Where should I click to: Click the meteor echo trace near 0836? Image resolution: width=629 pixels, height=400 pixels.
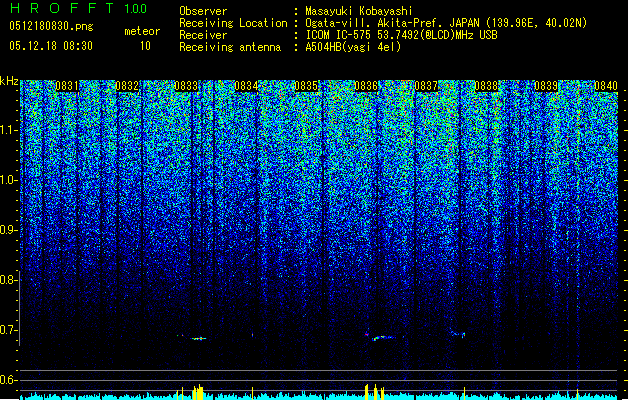381,337
